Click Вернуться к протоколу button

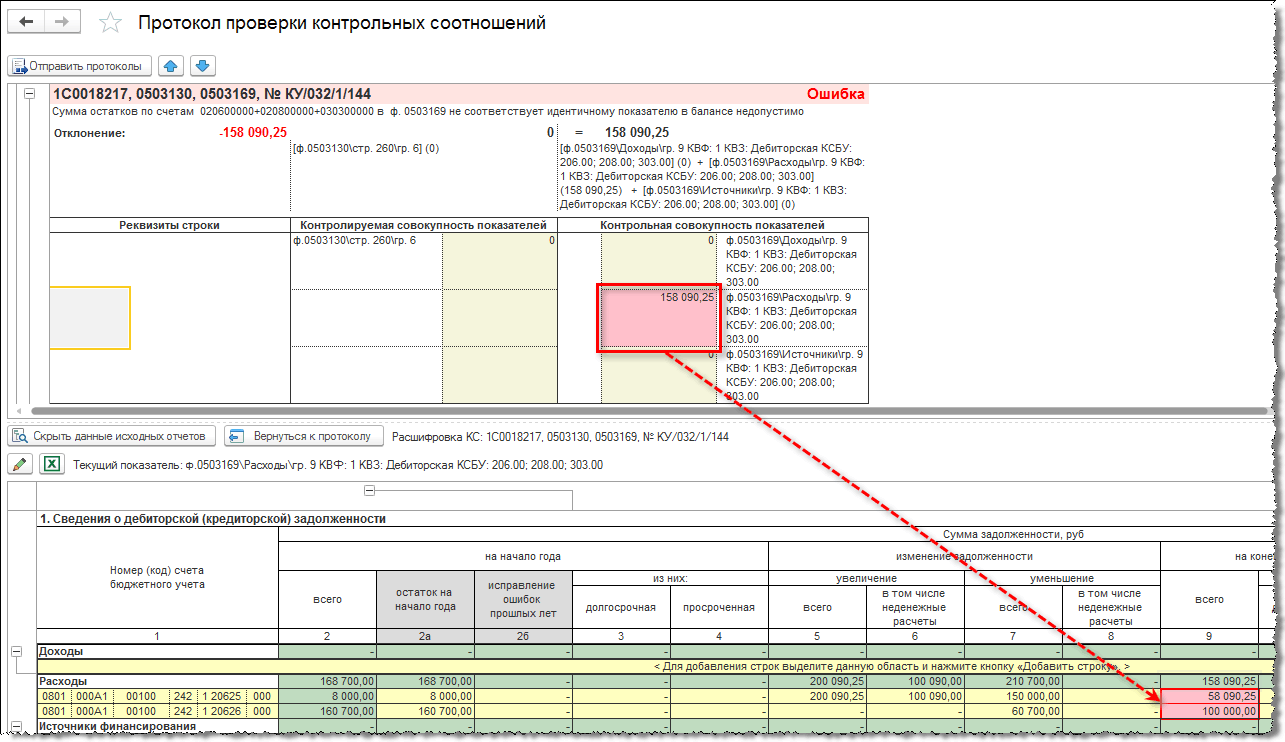pyautogui.click(x=304, y=436)
